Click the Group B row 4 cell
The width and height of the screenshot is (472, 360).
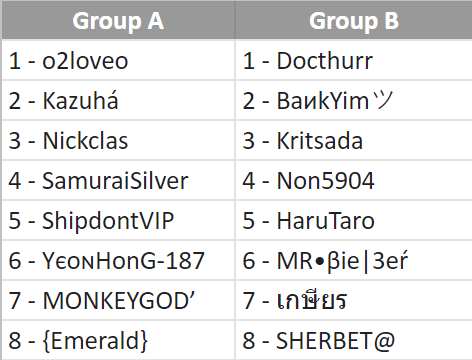(x=354, y=180)
